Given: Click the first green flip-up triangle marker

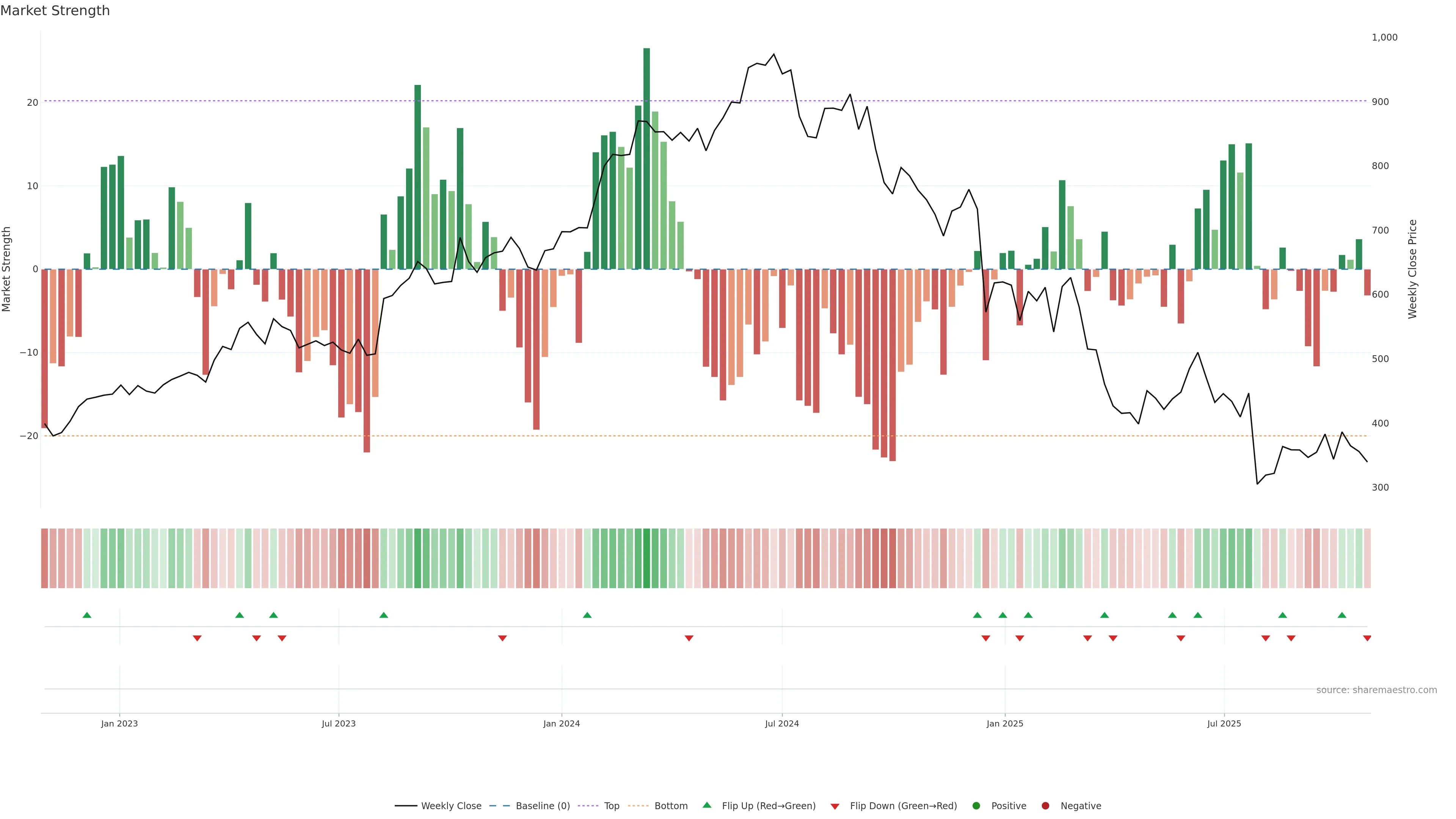Looking at the screenshot, I should point(87,615).
